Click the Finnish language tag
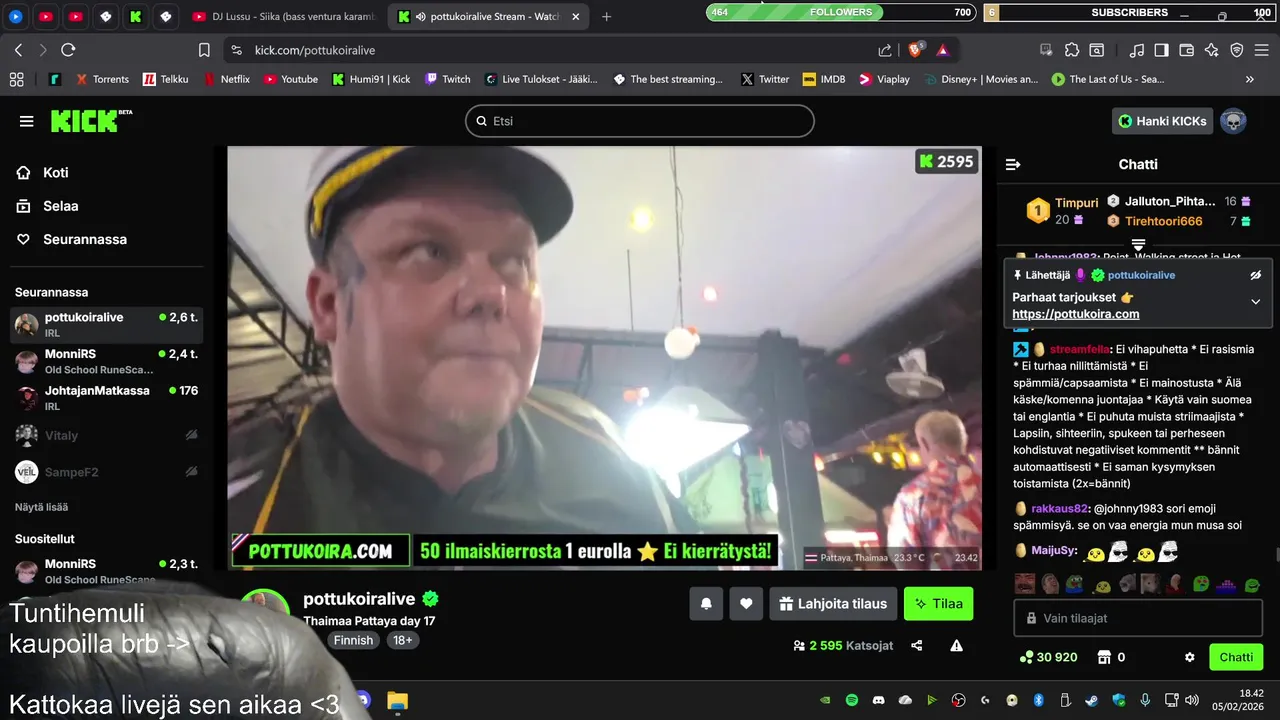The image size is (1280, 720). pyautogui.click(x=353, y=640)
